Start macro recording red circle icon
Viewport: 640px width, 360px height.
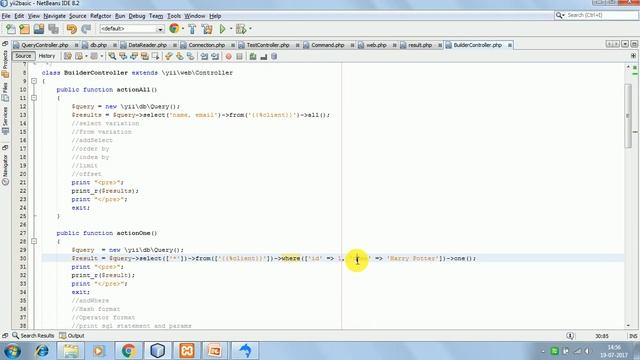[229, 56]
